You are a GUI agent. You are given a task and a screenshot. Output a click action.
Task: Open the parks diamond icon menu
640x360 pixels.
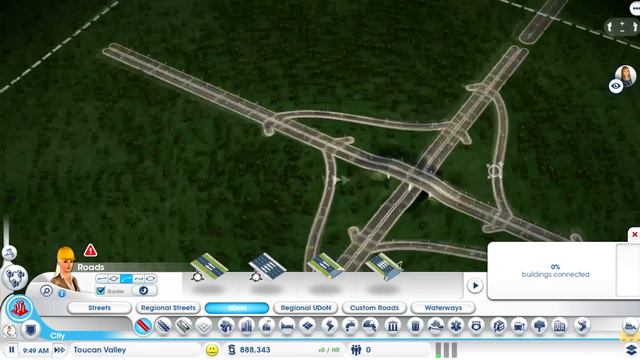pos(308,326)
